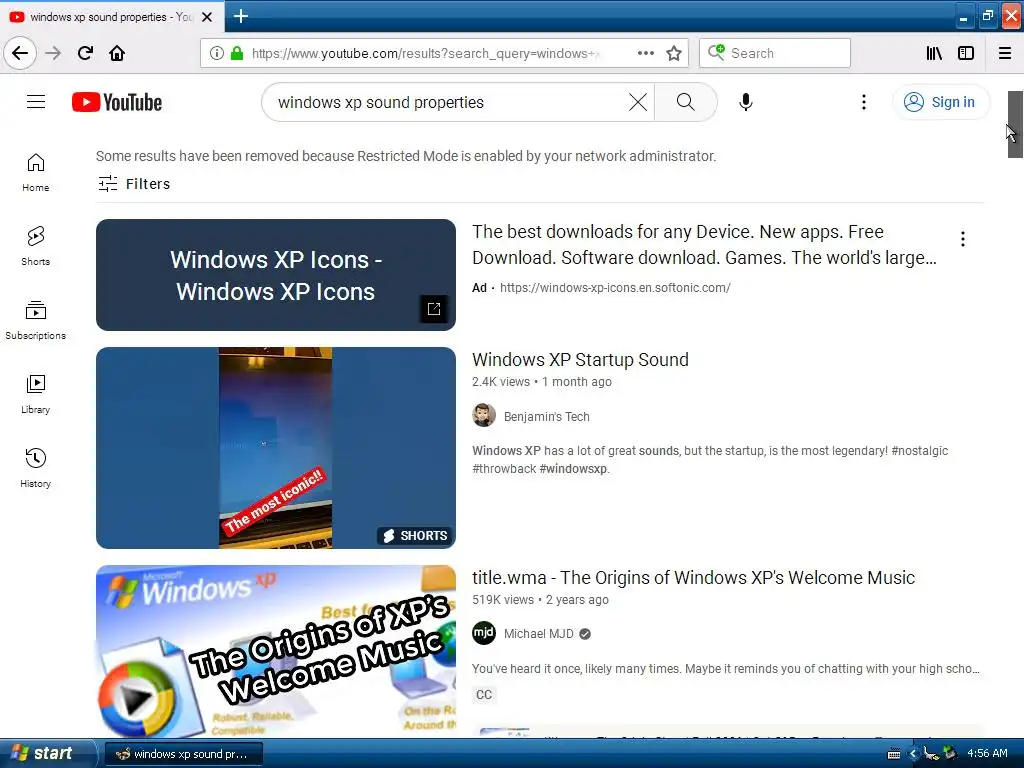Click the network connection tray icon

[x=932, y=754]
